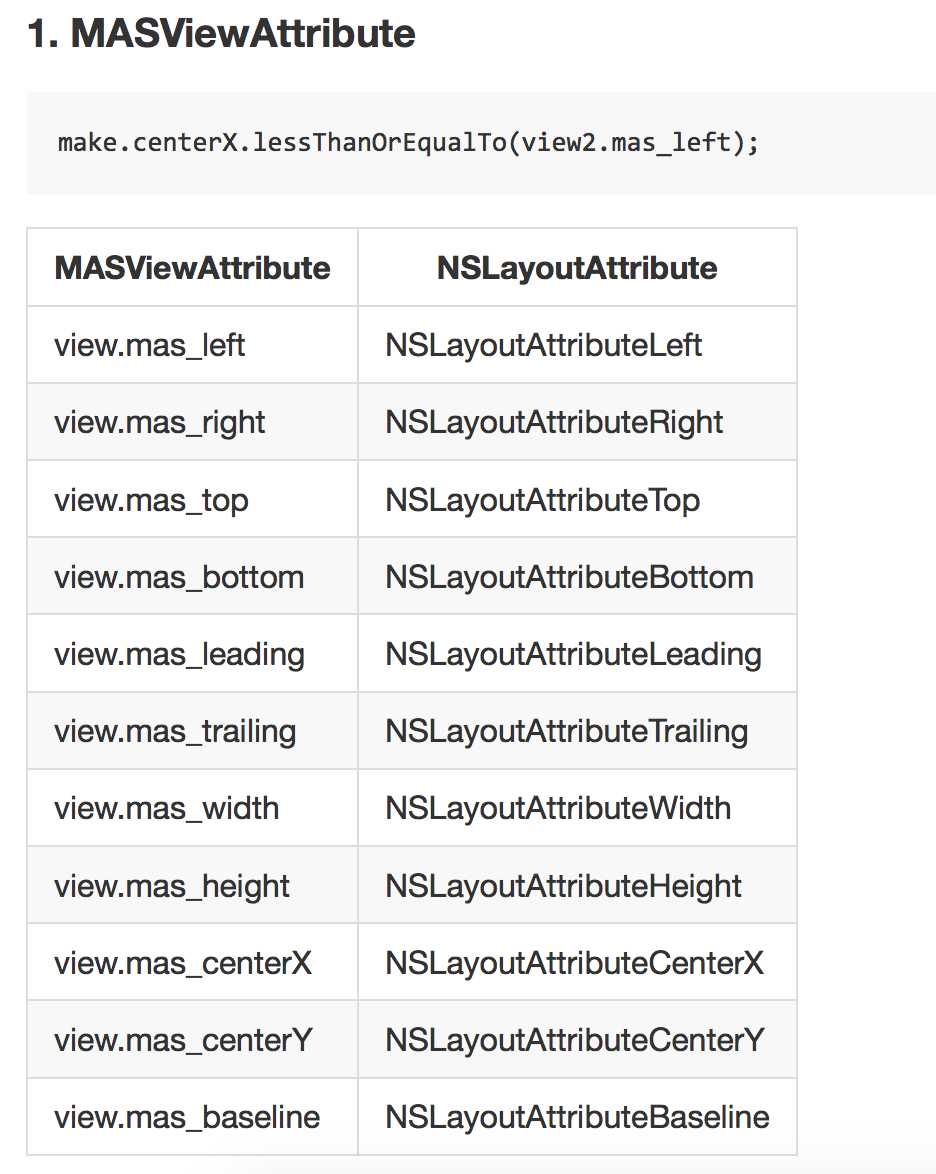Screen dimensions: 936x1174
Task: Click the view.mas_right cell
Action: pyautogui.click(x=160, y=423)
